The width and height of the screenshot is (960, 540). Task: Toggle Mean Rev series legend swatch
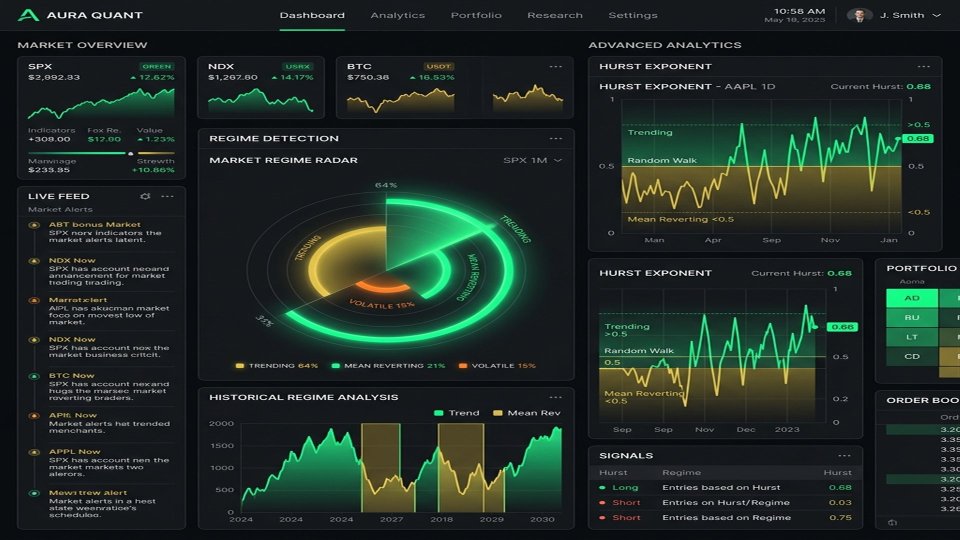click(x=498, y=413)
